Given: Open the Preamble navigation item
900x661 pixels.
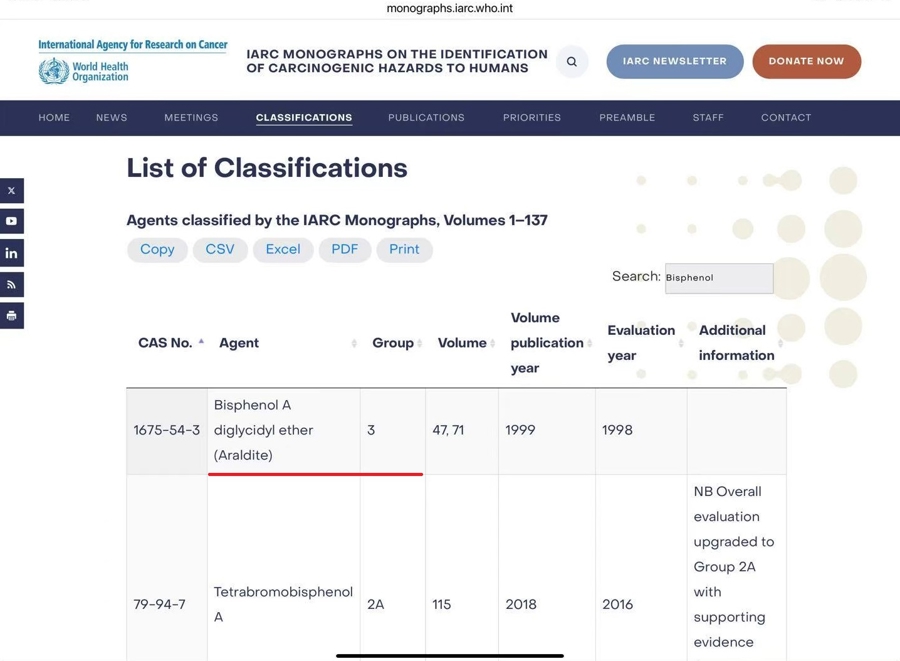Looking at the screenshot, I should pyautogui.click(x=627, y=118).
